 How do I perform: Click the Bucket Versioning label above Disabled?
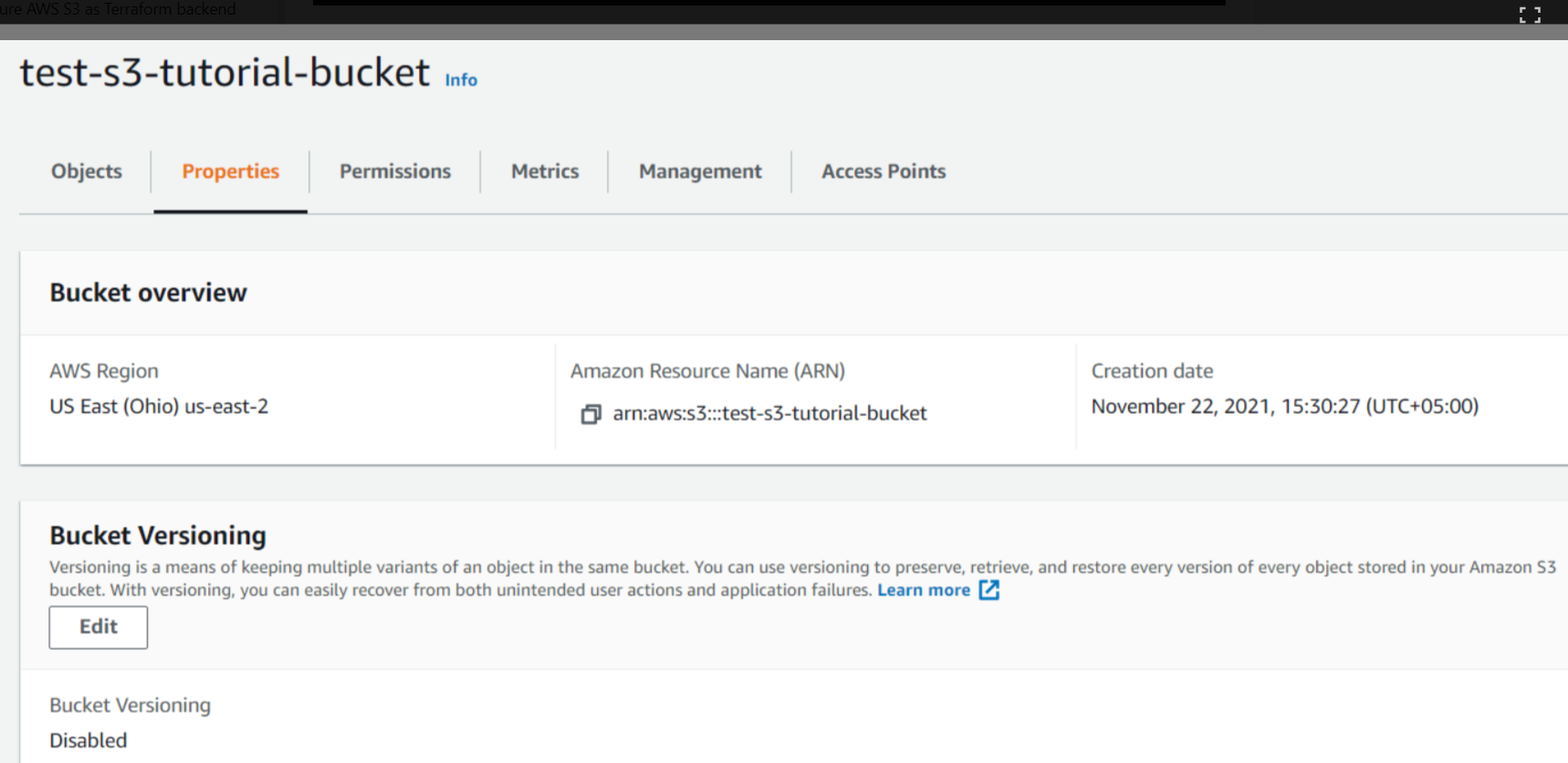coord(130,706)
